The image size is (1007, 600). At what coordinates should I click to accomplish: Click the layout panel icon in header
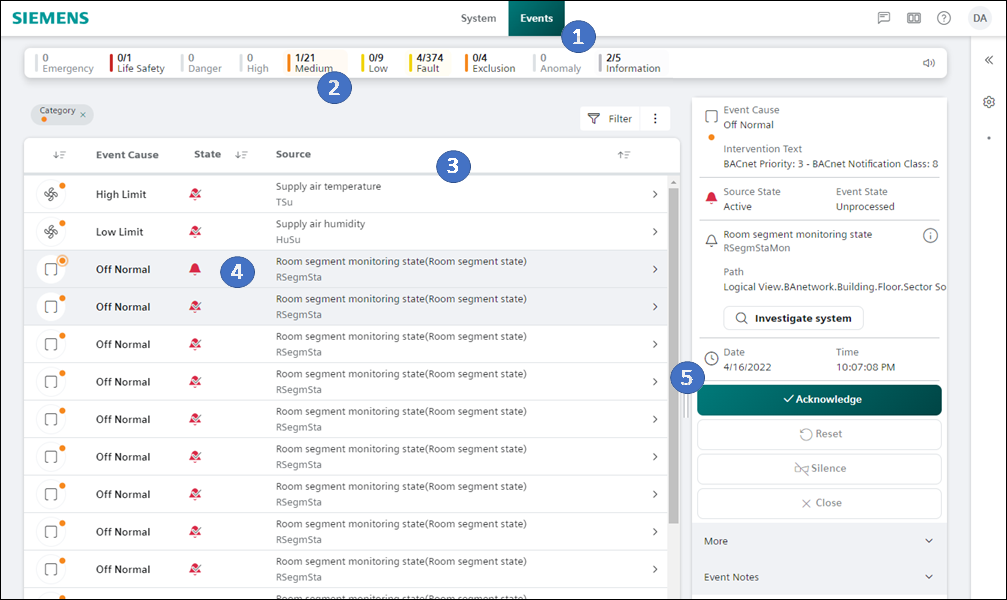click(914, 18)
